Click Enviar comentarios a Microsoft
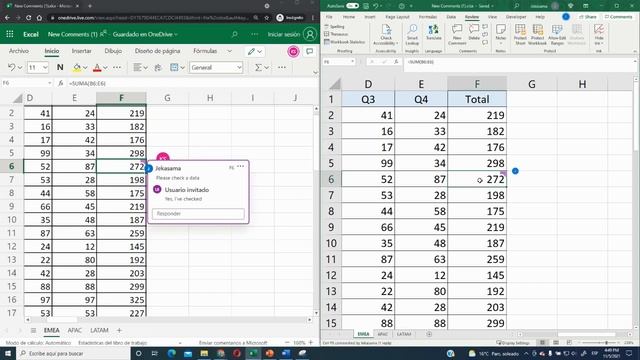This screenshot has width=640, height=360. pos(233,343)
